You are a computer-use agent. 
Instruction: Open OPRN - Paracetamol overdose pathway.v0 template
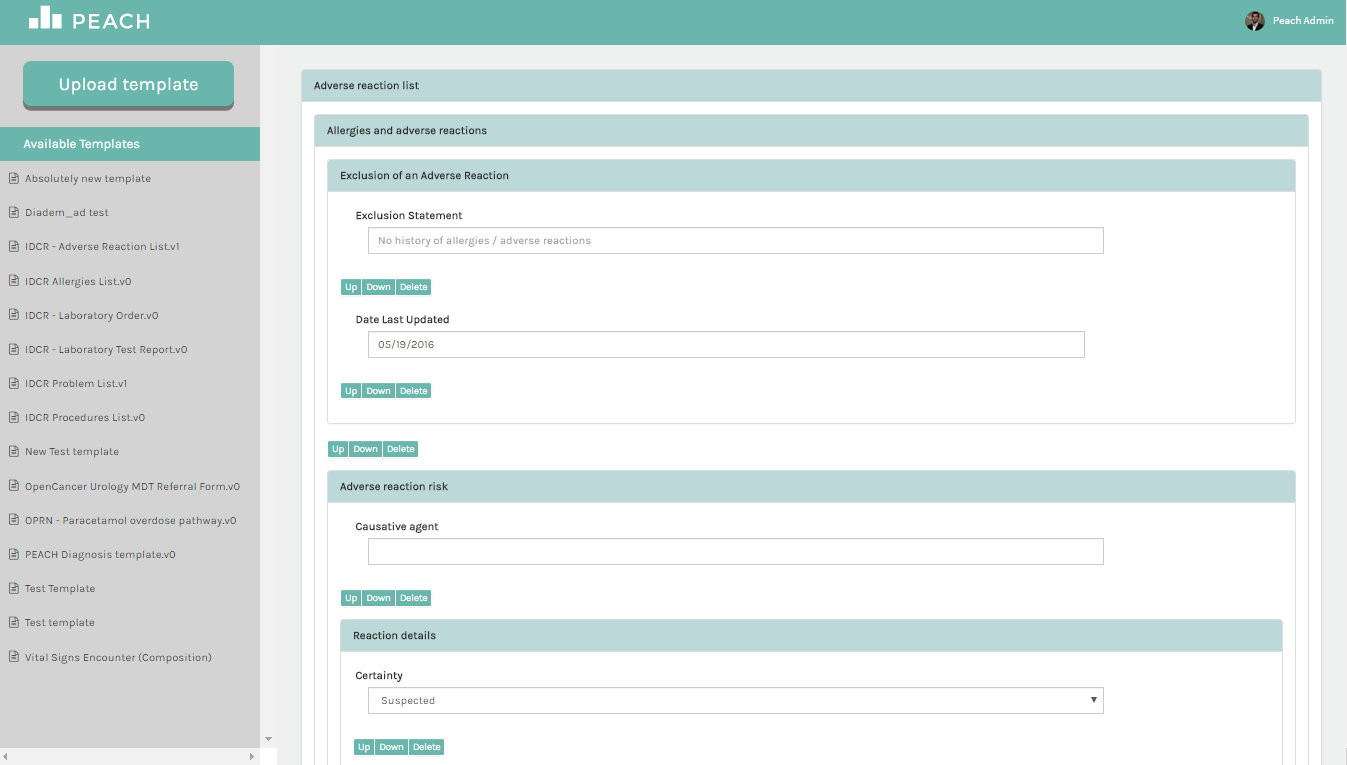[130, 521]
